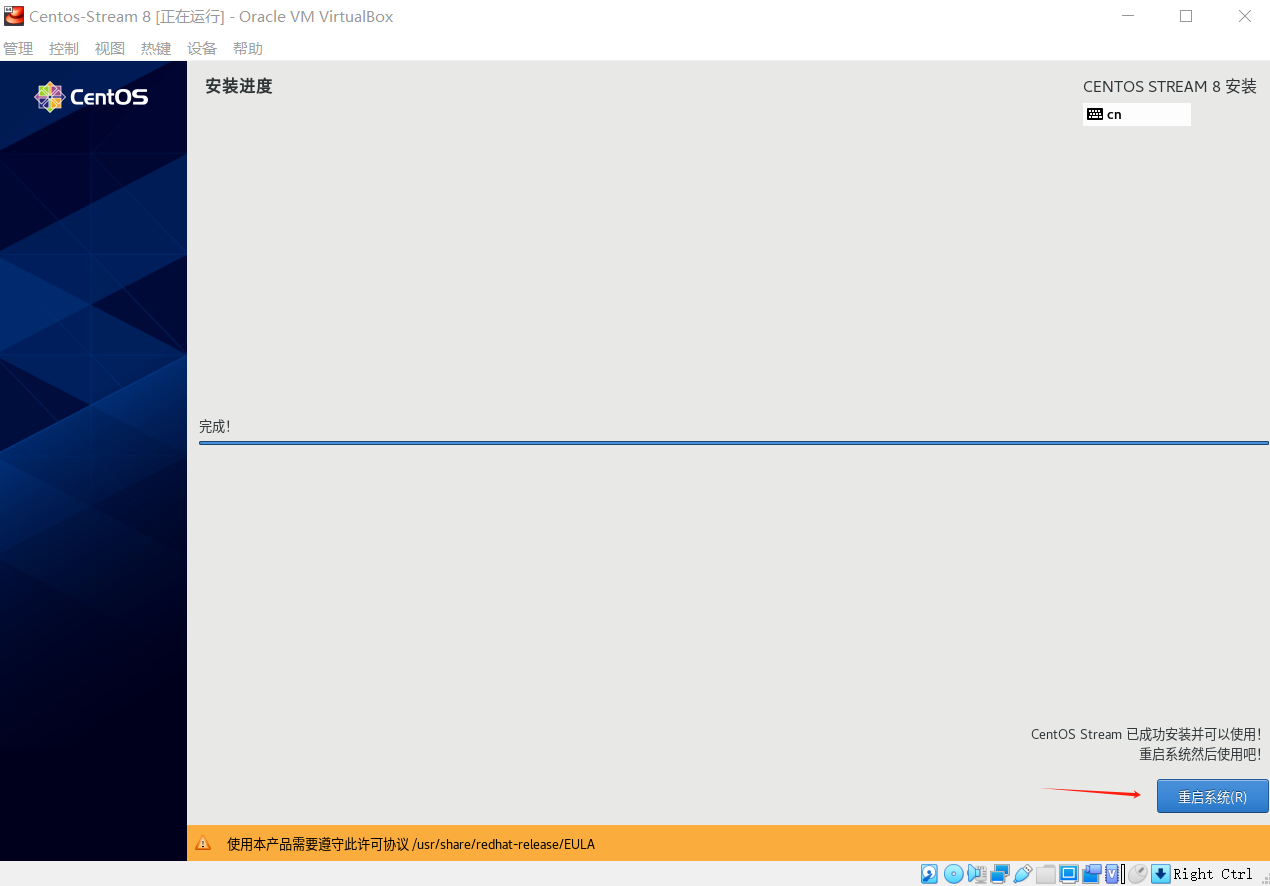1270x886 pixels.
Task: Open the 视图 menu
Action: click(x=110, y=48)
